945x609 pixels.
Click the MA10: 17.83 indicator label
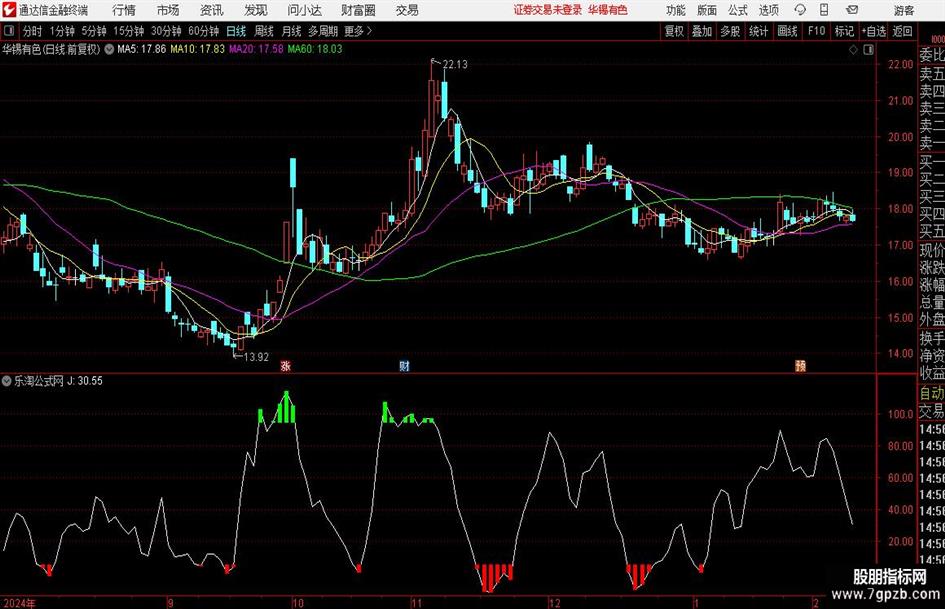pos(197,49)
